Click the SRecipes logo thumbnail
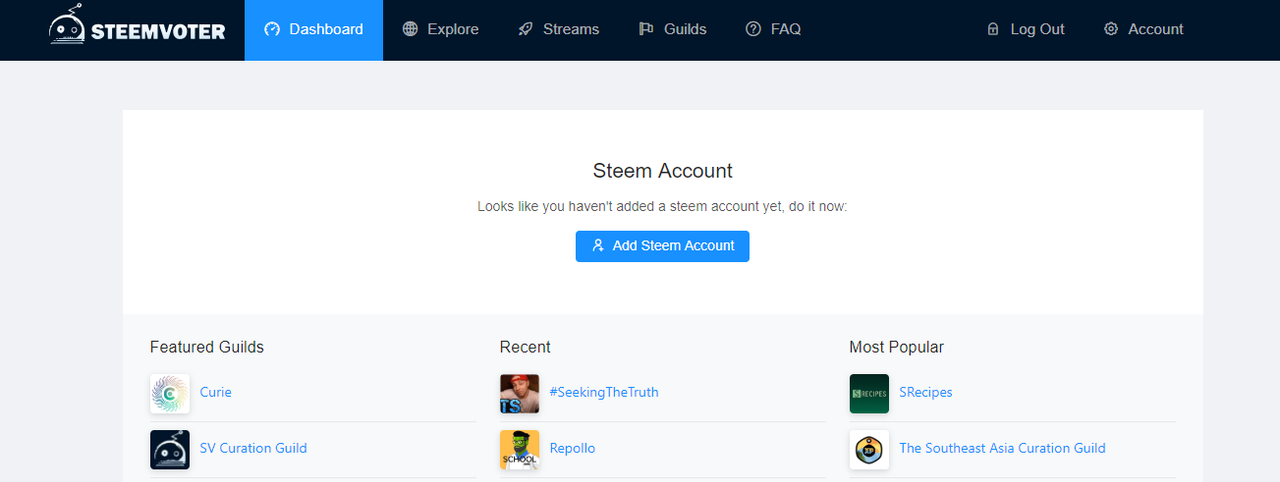The height and width of the screenshot is (482, 1280). pos(869,394)
